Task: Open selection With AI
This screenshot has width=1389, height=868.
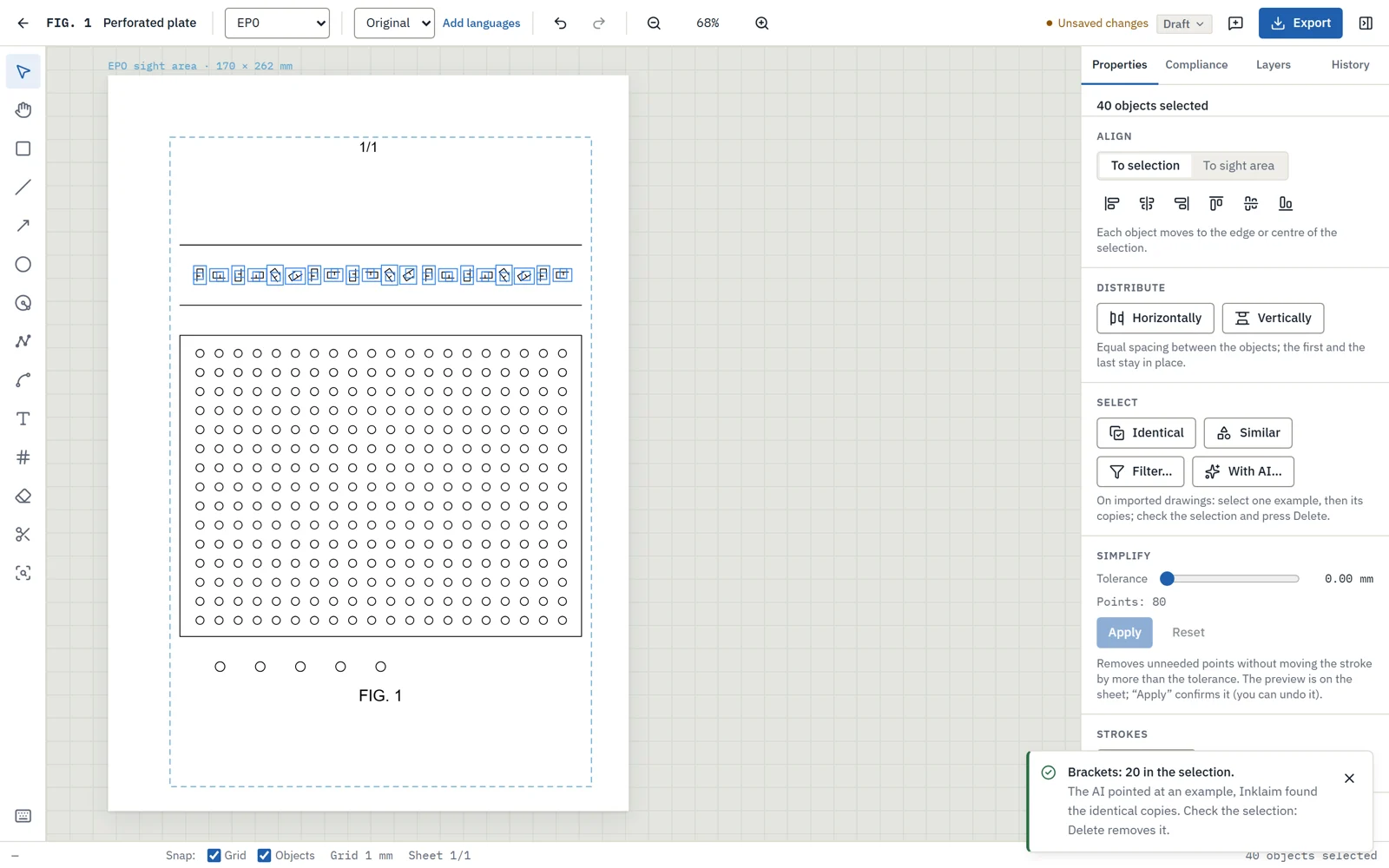Action: coord(1242,471)
